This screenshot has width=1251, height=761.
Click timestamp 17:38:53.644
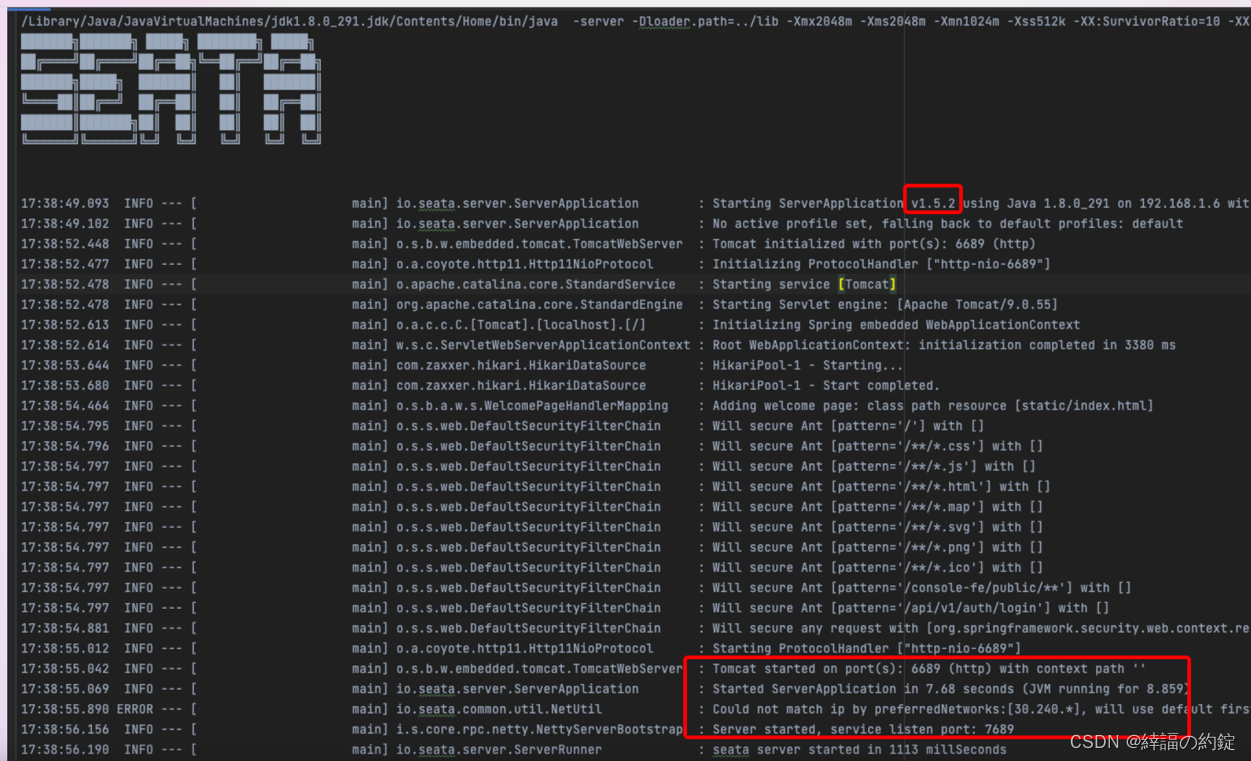coord(65,365)
